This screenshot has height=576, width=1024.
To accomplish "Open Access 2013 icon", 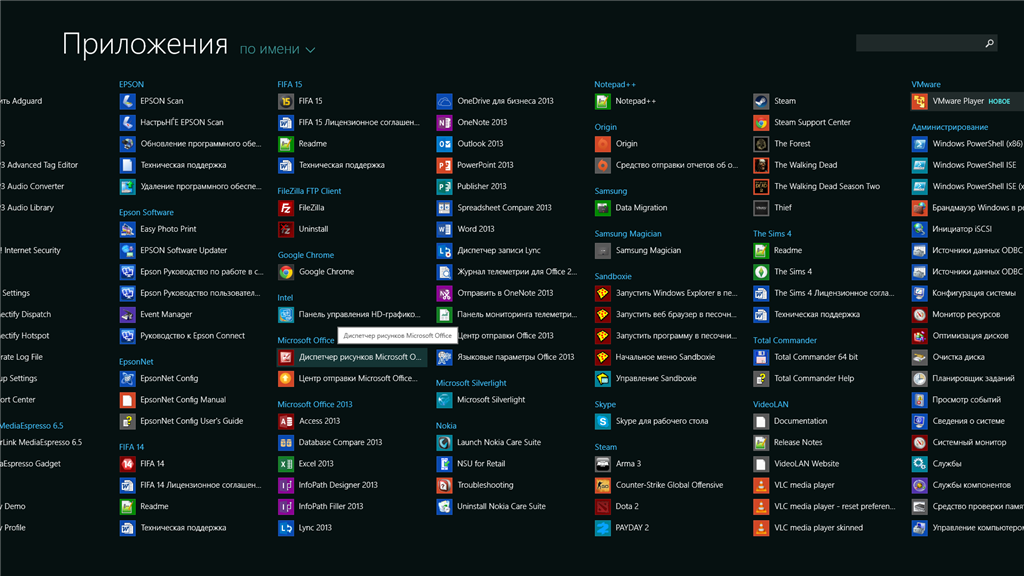I will coord(286,421).
